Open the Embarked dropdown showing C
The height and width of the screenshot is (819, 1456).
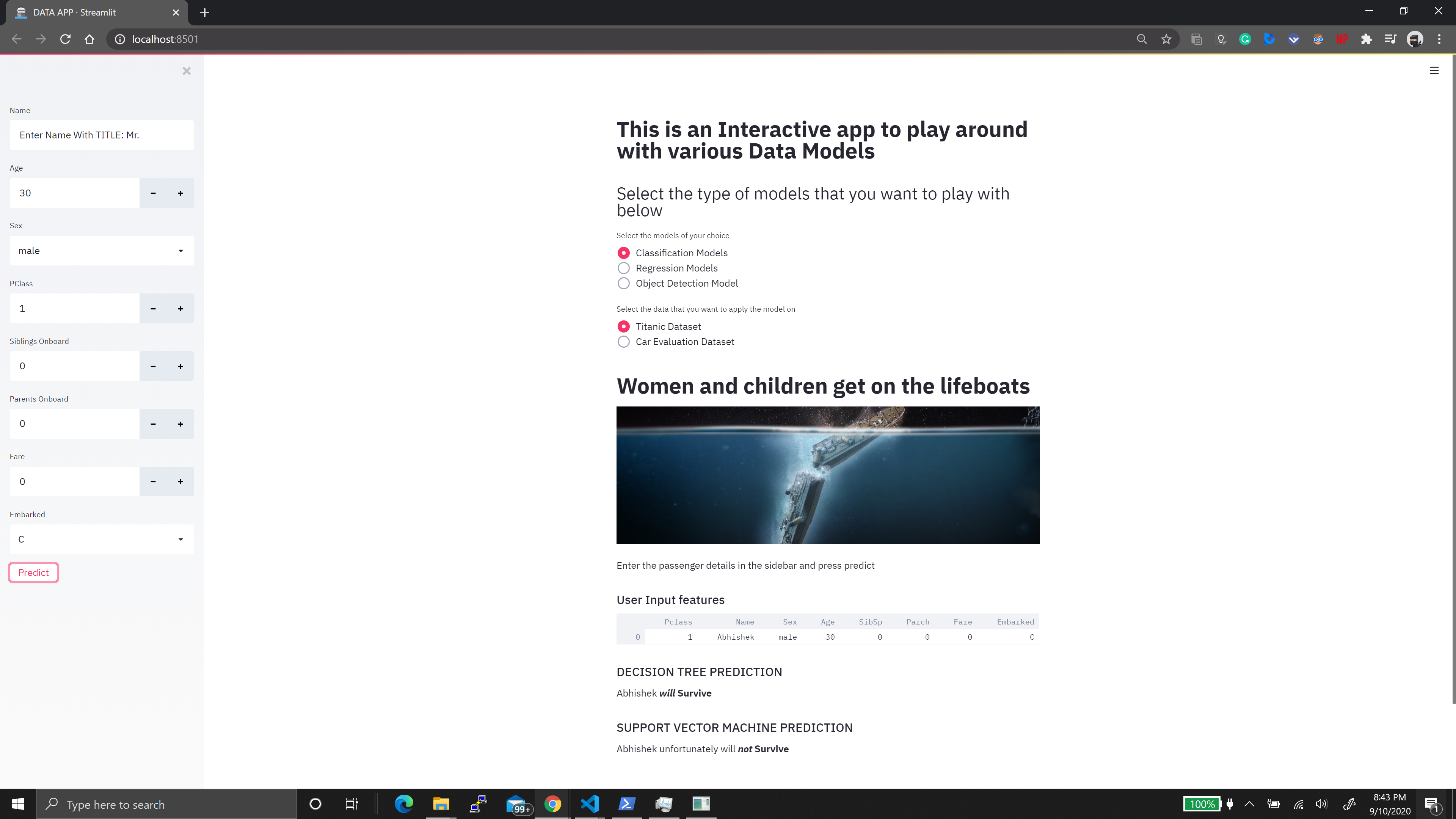(102, 539)
